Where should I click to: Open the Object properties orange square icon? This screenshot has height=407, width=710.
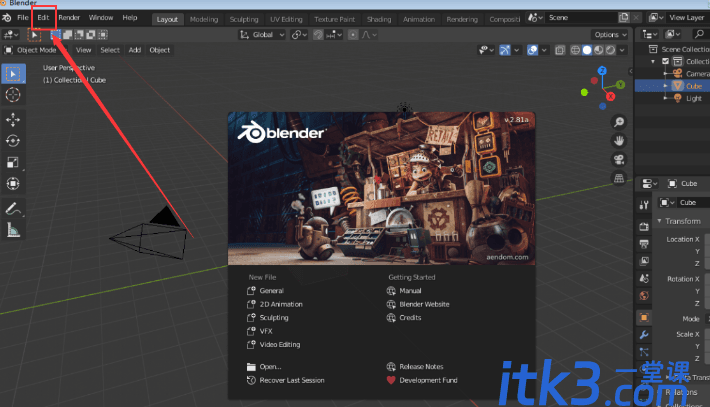(x=644, y=317)
